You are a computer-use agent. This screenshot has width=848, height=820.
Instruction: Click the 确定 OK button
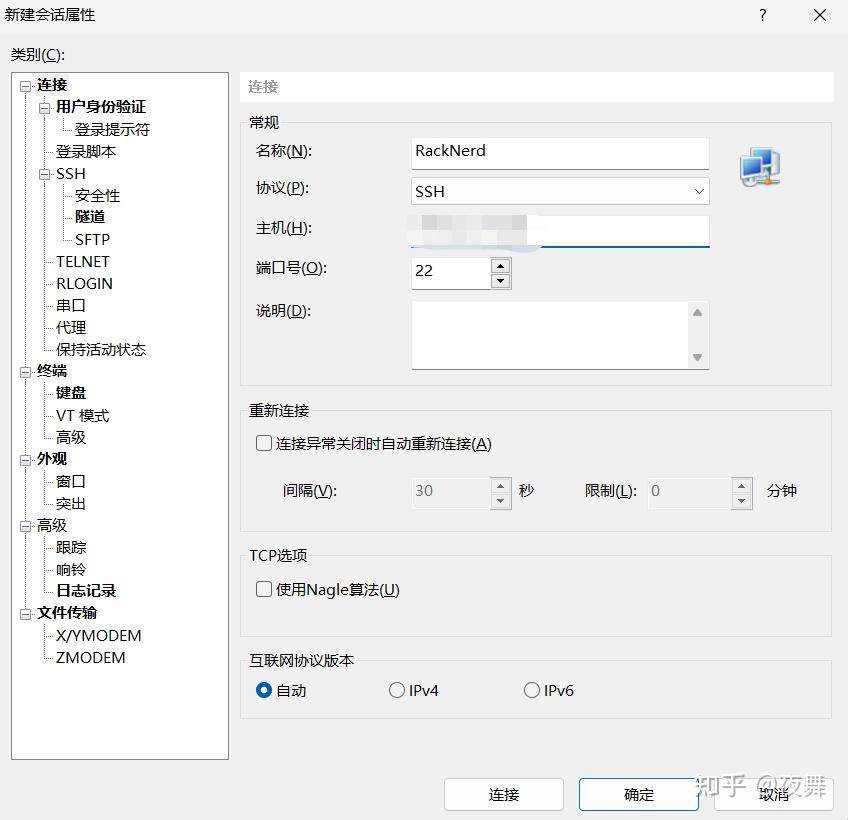click(x=639, y=794)
